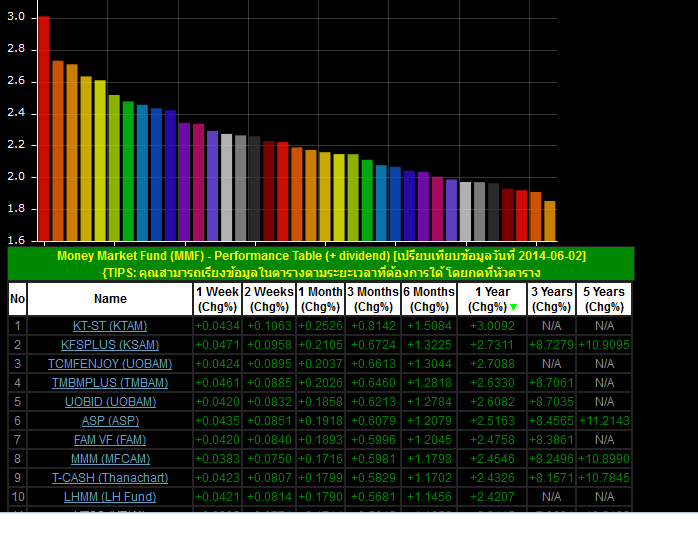Viewport: 698px width, 537px height.
Task: Select the +0.0383 value in MMM row
Action: pos(217,459)
